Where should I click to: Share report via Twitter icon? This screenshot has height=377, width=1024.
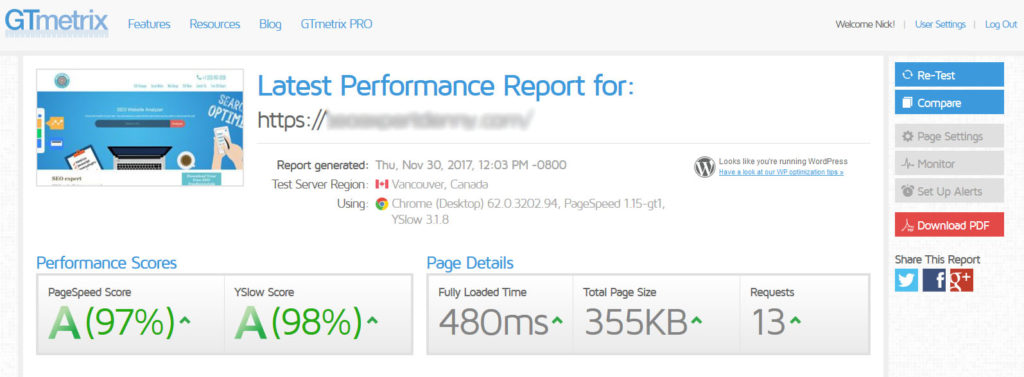coord(906,280)
